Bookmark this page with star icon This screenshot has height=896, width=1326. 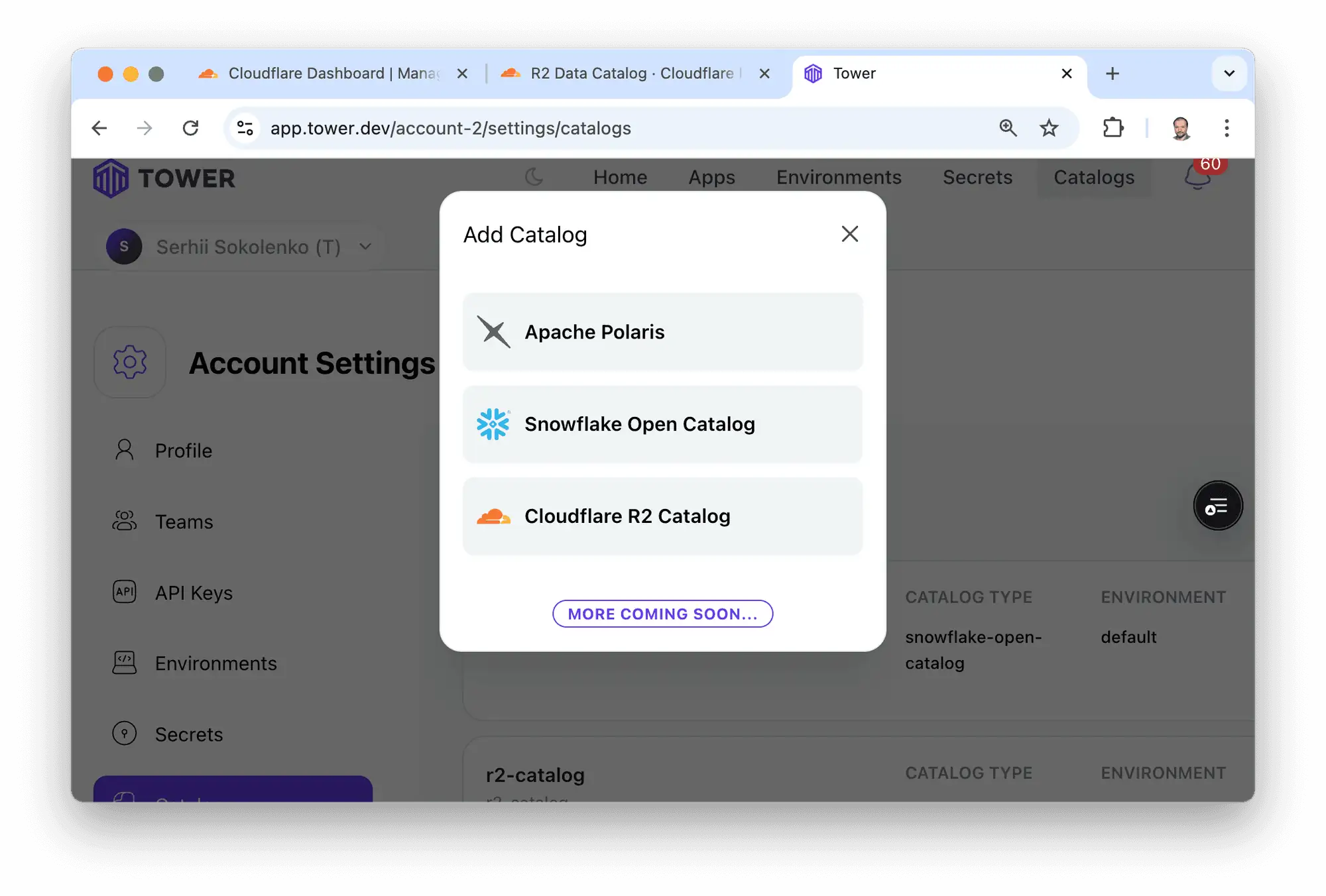pos(1049,128)
